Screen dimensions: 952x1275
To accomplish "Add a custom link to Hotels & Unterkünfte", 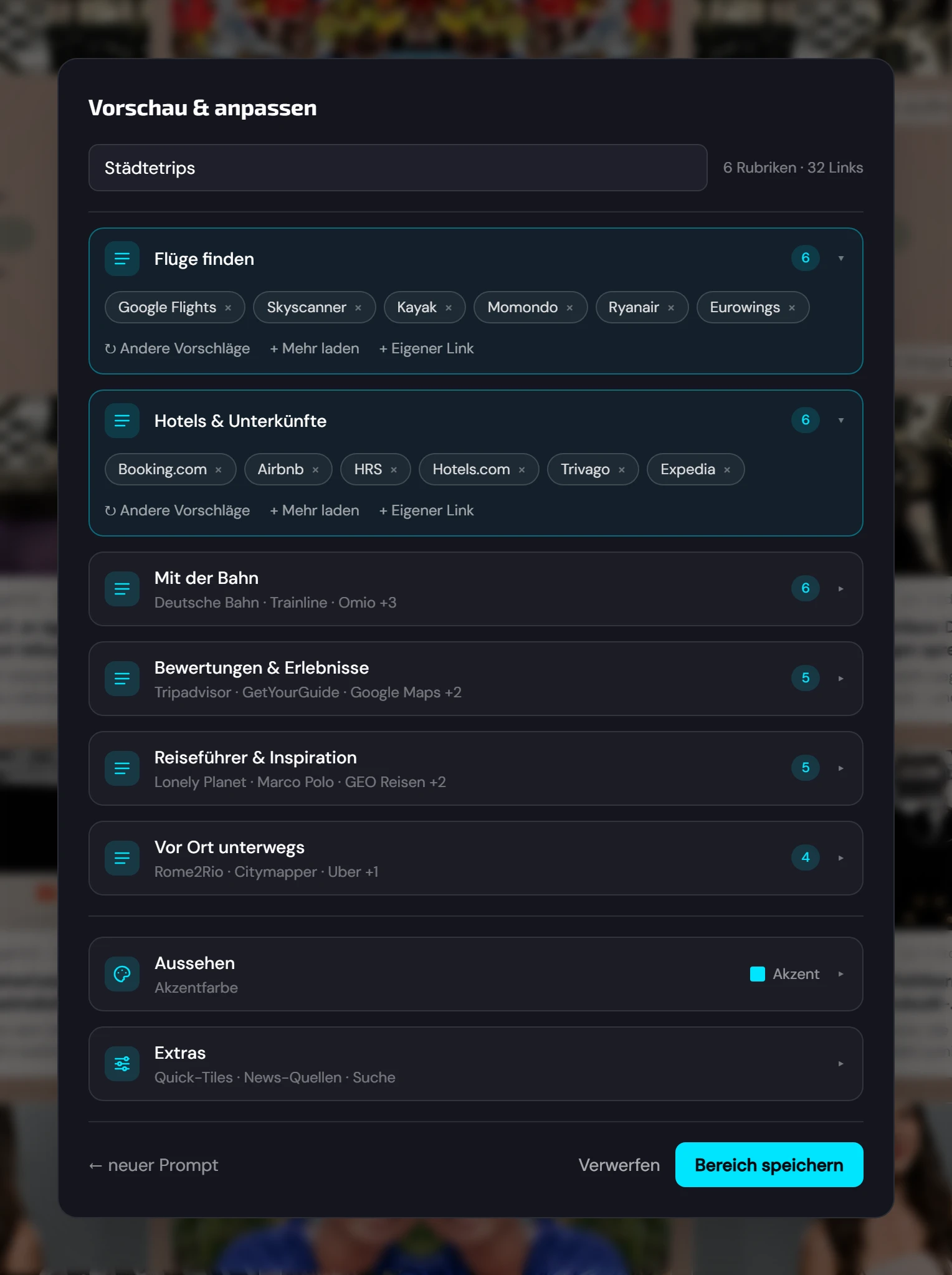I will tap(427, 510).
